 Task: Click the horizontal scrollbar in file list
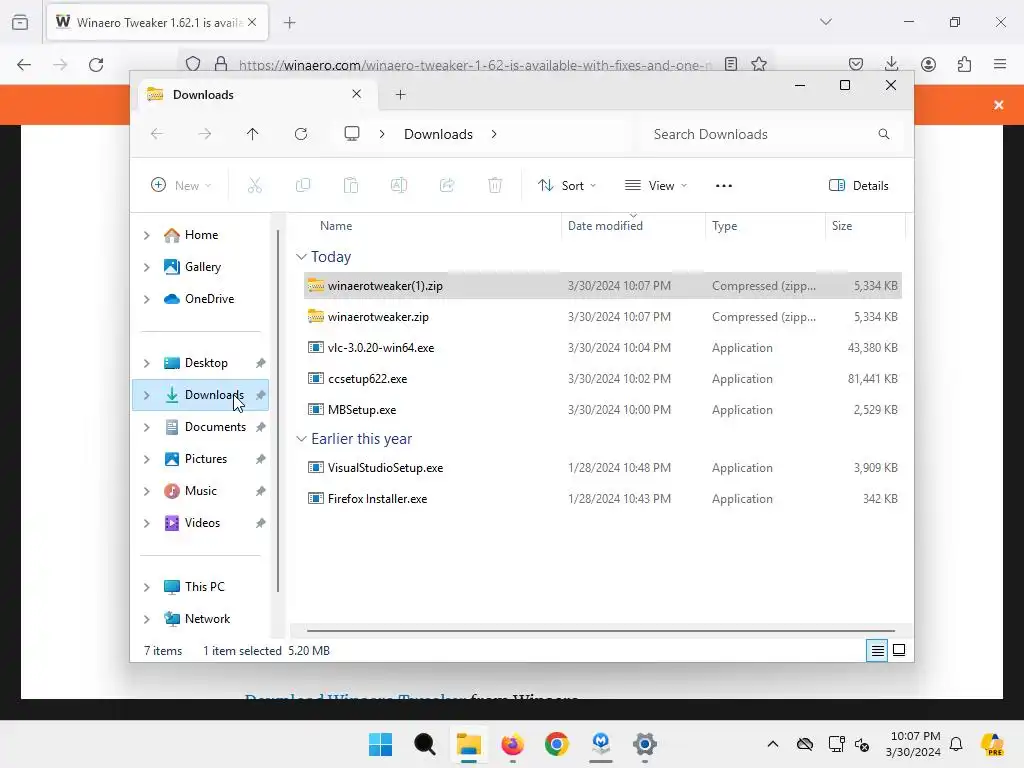click(601, 631)
